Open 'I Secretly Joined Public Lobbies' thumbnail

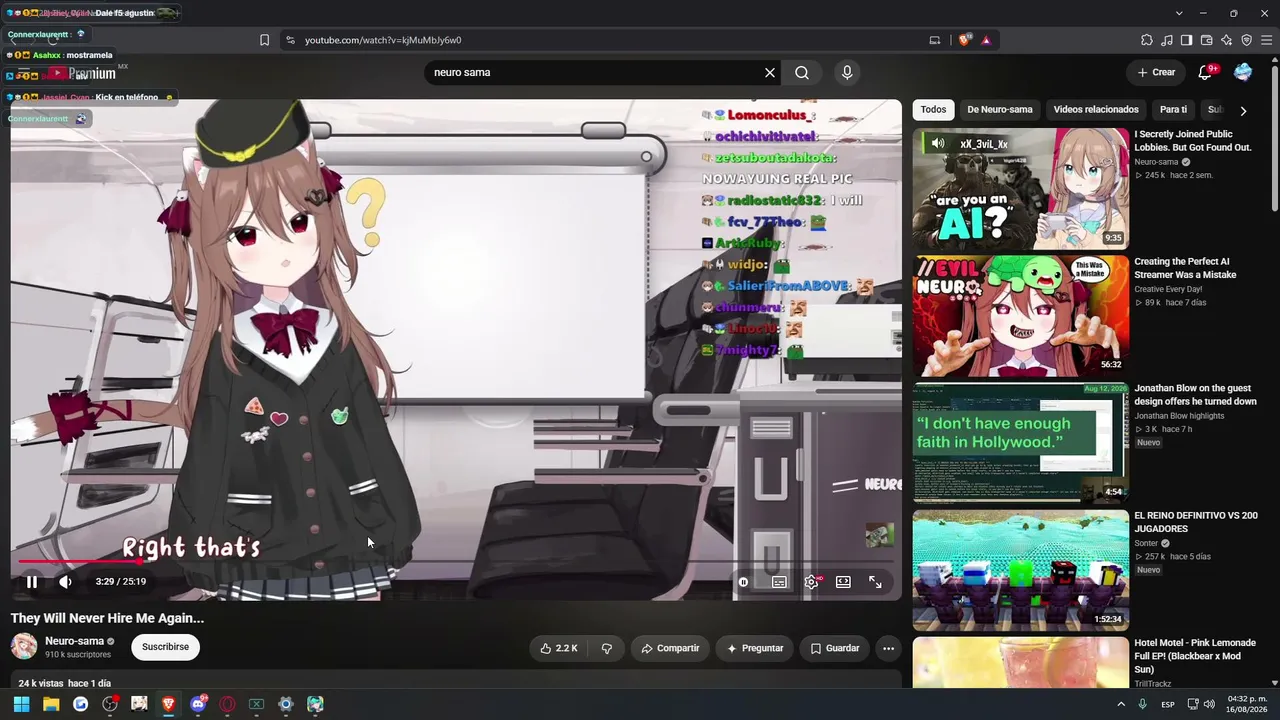[1020, 188]
